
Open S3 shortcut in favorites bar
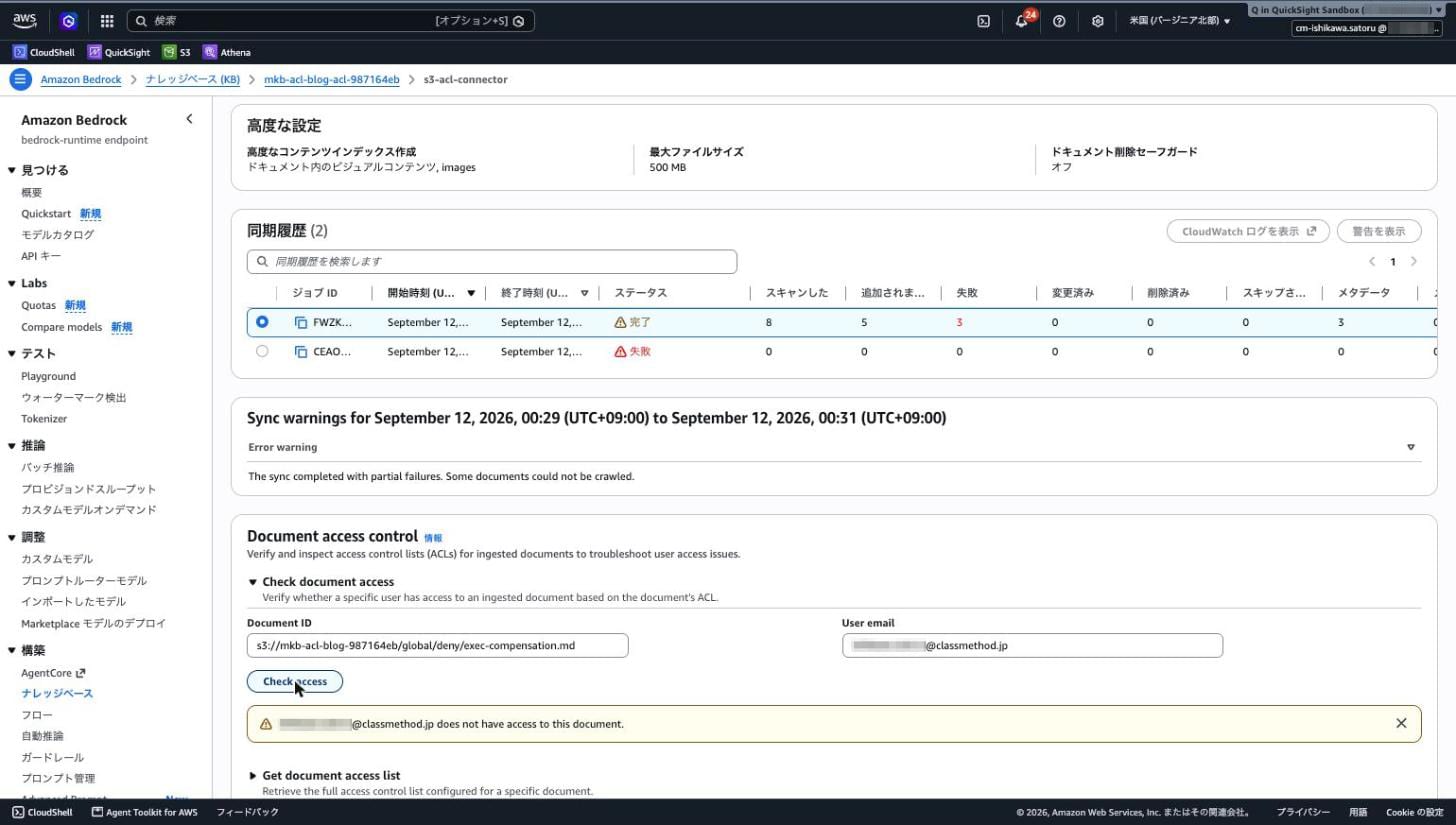tap(176, 52)
